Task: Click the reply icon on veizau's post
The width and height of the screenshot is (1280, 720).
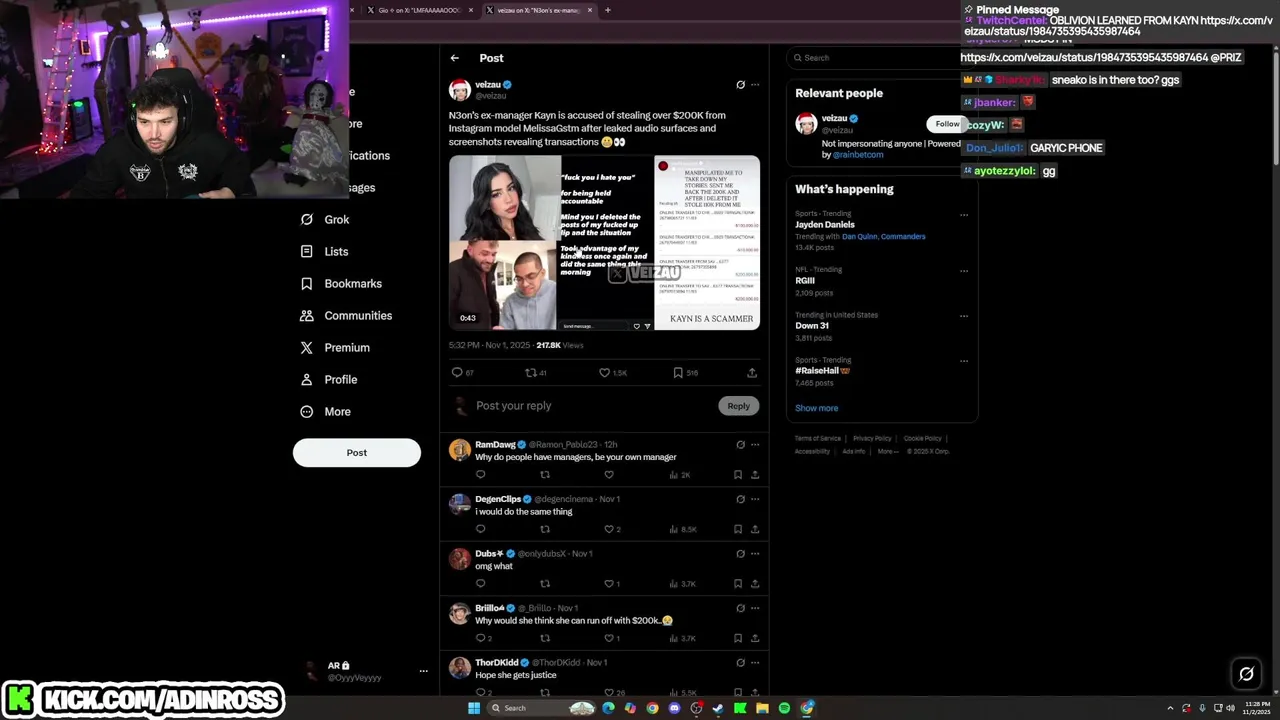Action: [x=458, y=373]
